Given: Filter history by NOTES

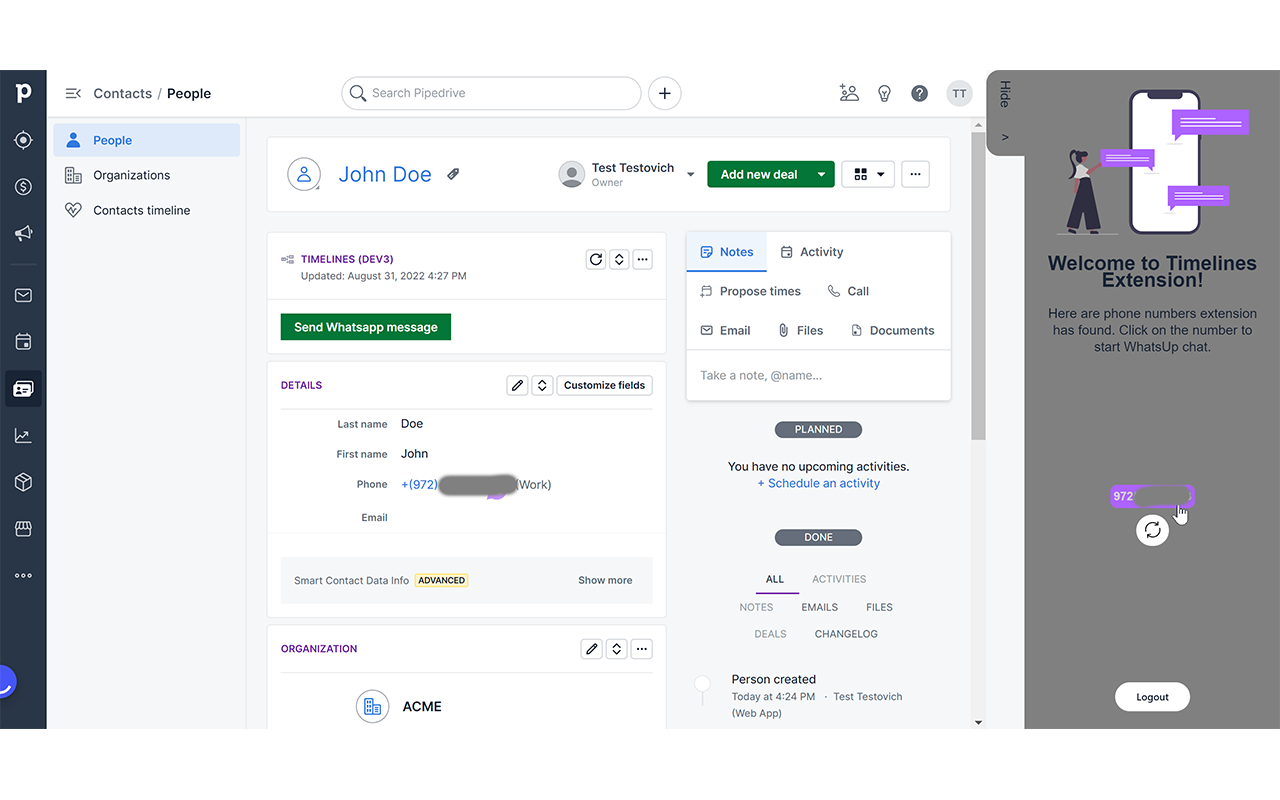Looking at the screenshot, I should click(x=756, y=607).
